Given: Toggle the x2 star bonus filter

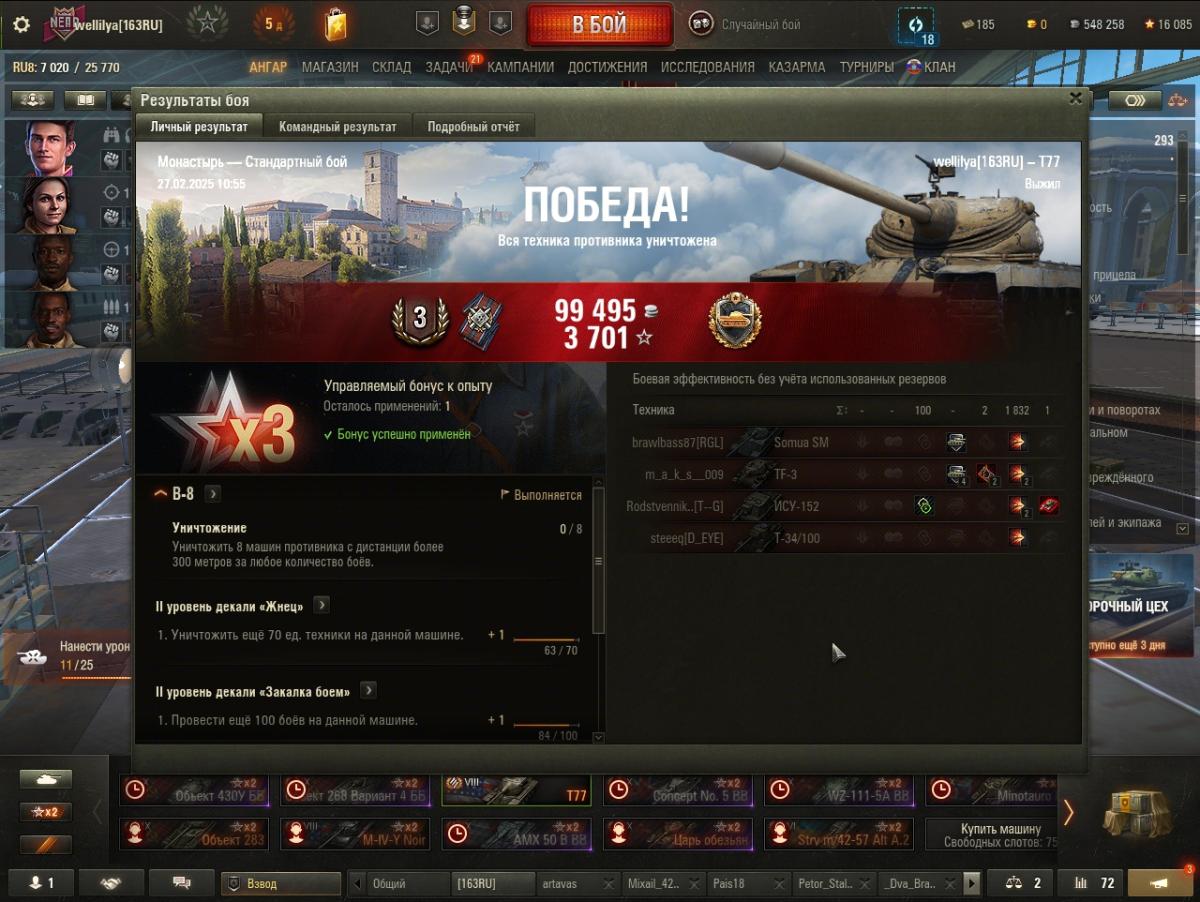Looking at the screenshot, I should pos(46,812).
